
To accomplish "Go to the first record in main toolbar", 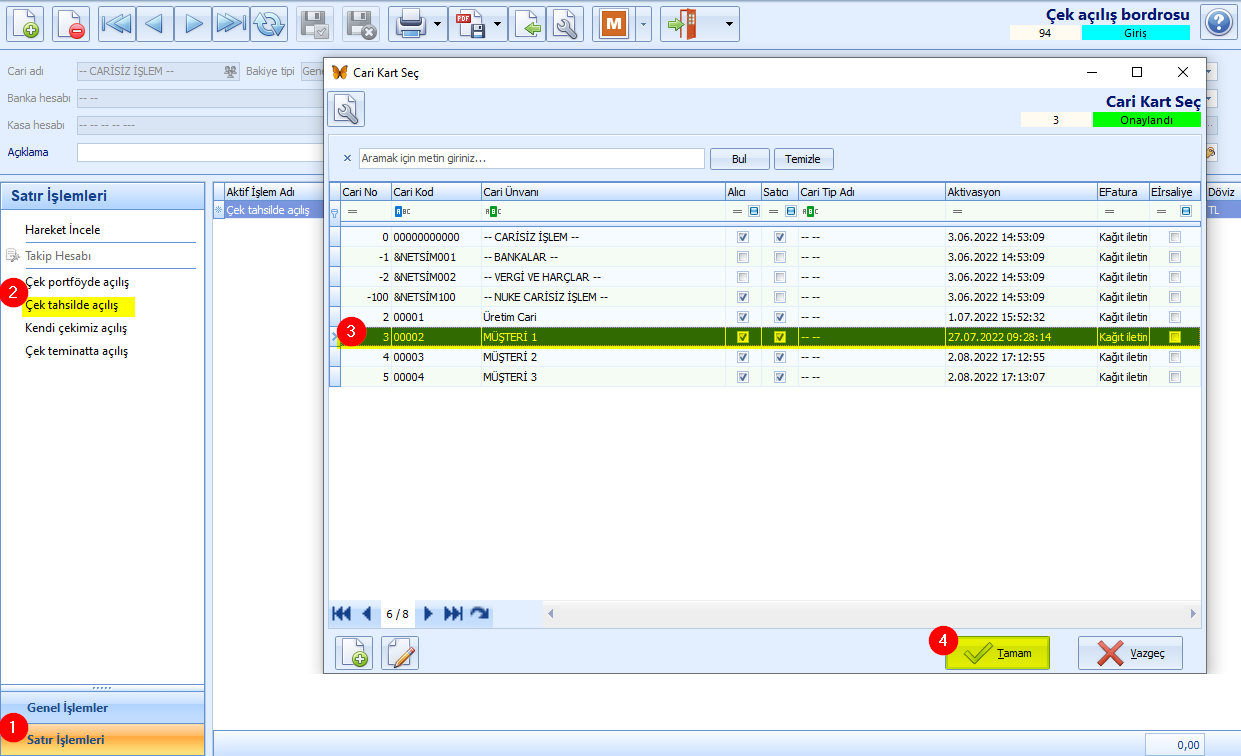I will click(x=117, y=23).
